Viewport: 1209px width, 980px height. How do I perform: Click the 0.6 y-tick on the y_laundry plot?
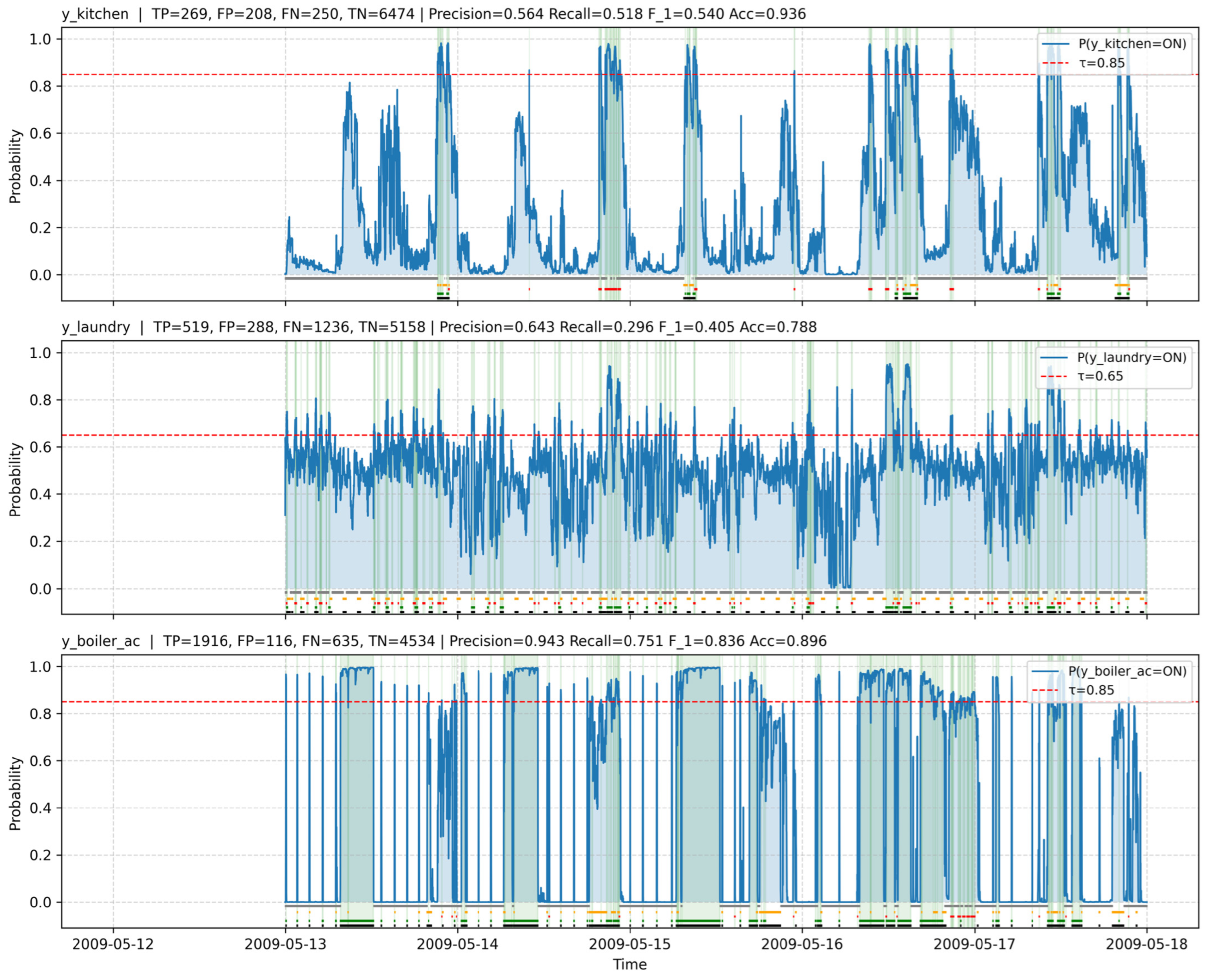[40, 447]
